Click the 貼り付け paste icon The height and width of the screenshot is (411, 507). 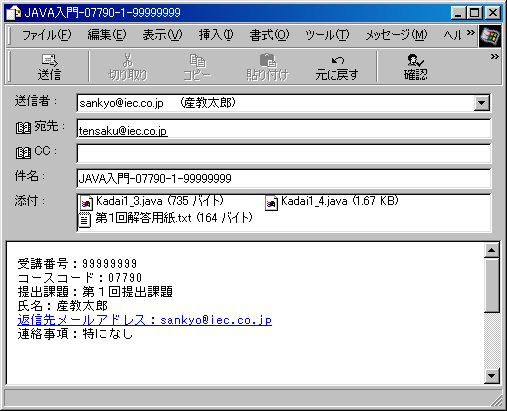[x=267, y=67]
